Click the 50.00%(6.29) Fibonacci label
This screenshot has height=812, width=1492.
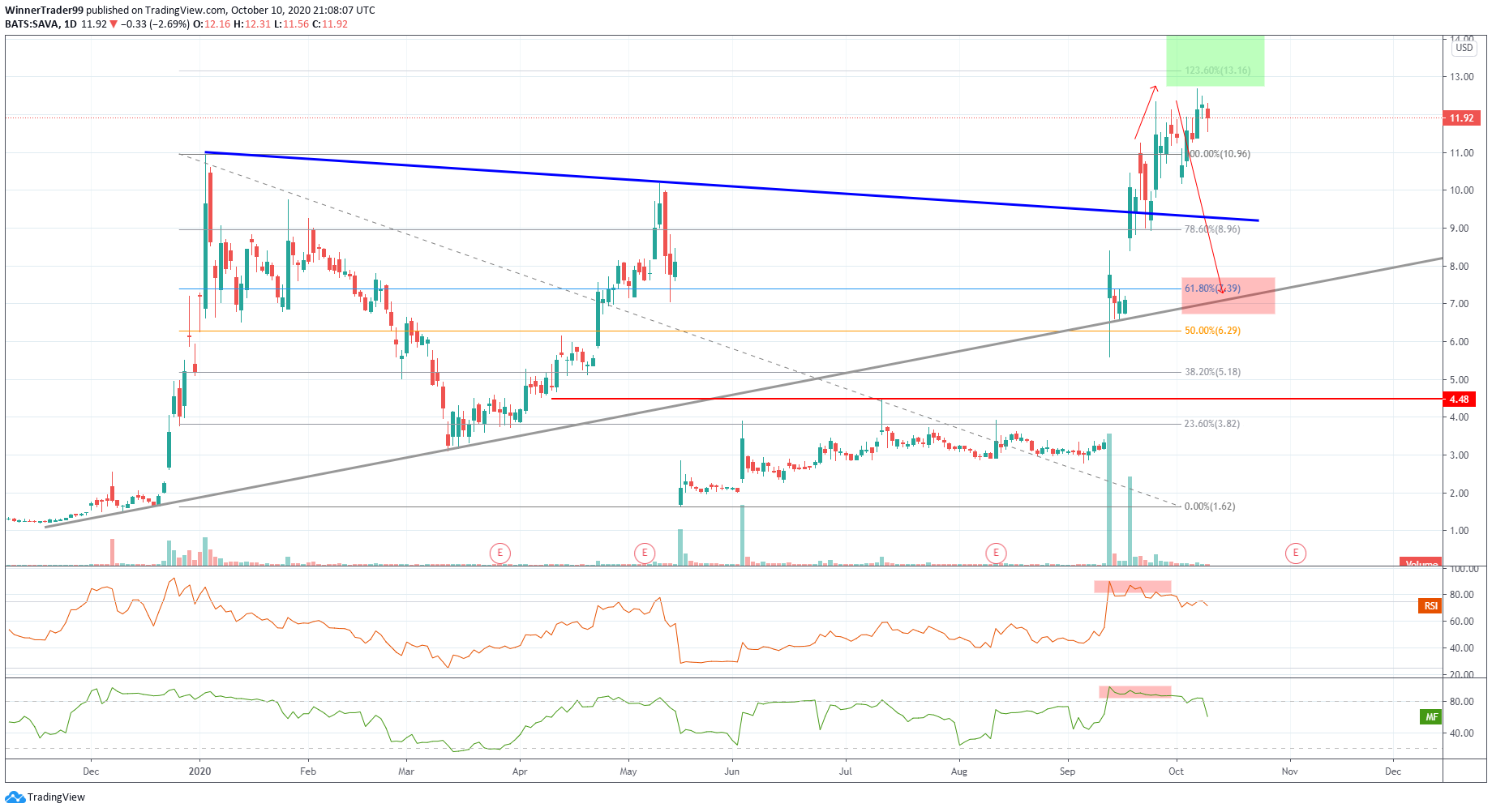point(1212,331)
